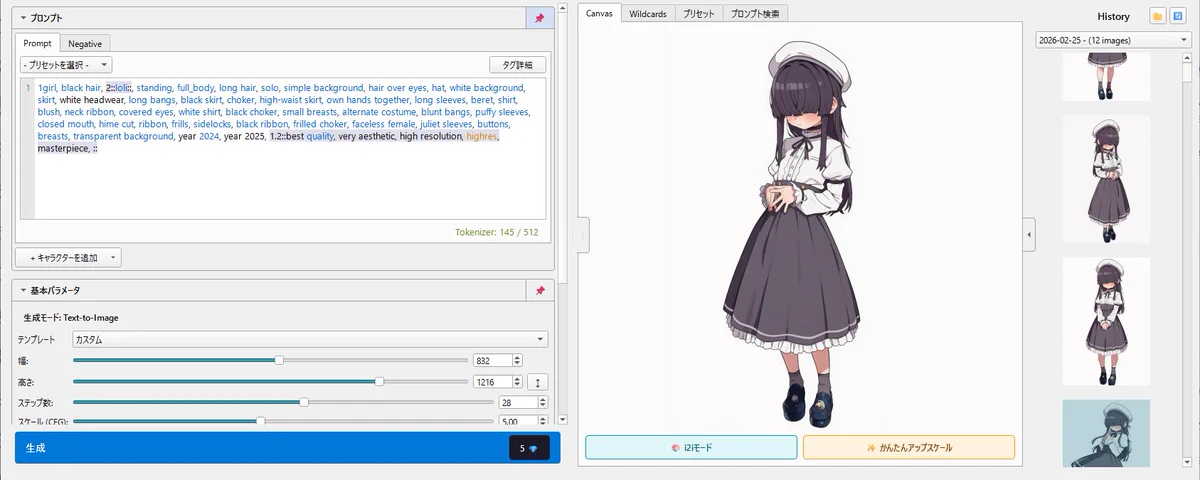
Task: Open the history folder icon
Action: click(1157, 16)
